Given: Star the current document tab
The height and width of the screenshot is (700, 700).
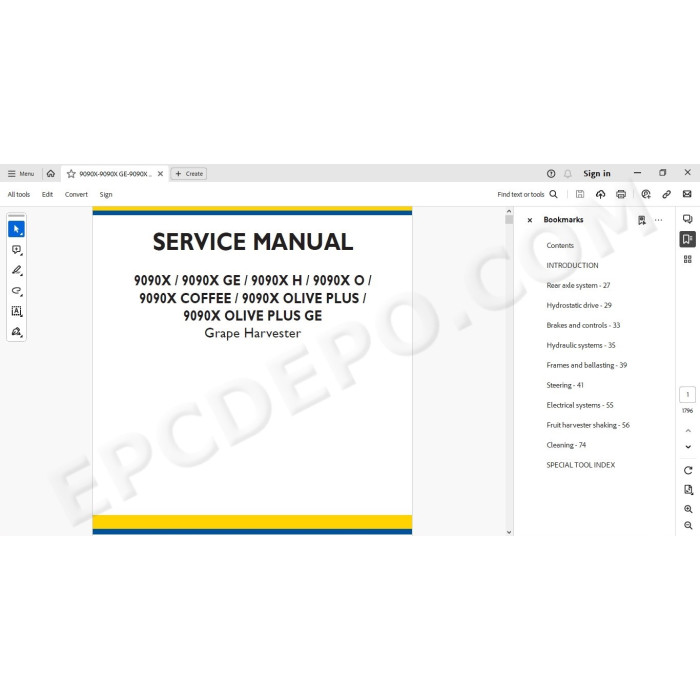Looking at the screenshot, I should (71, 174).
